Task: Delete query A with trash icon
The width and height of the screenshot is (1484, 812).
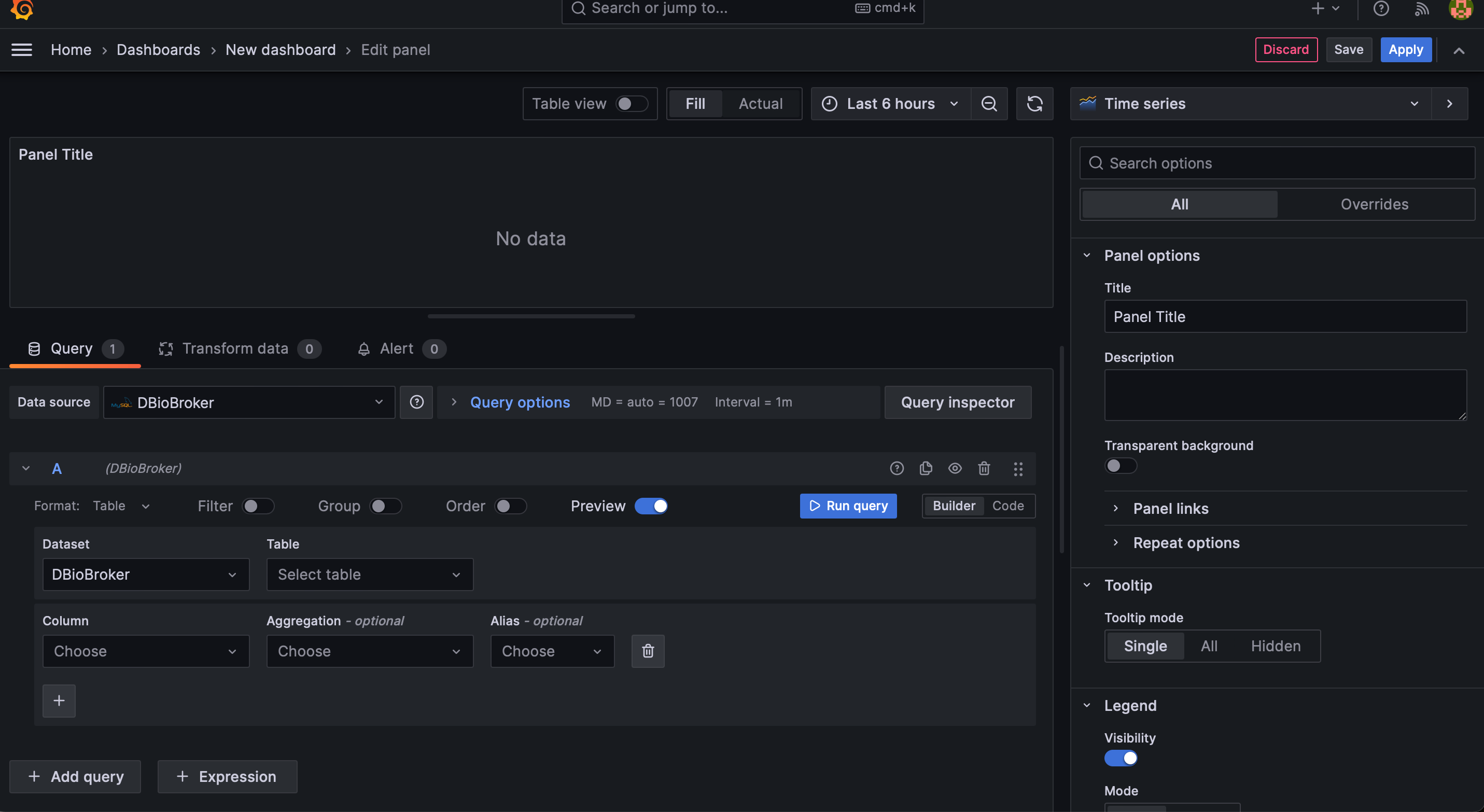Action: tap(984, 468)
